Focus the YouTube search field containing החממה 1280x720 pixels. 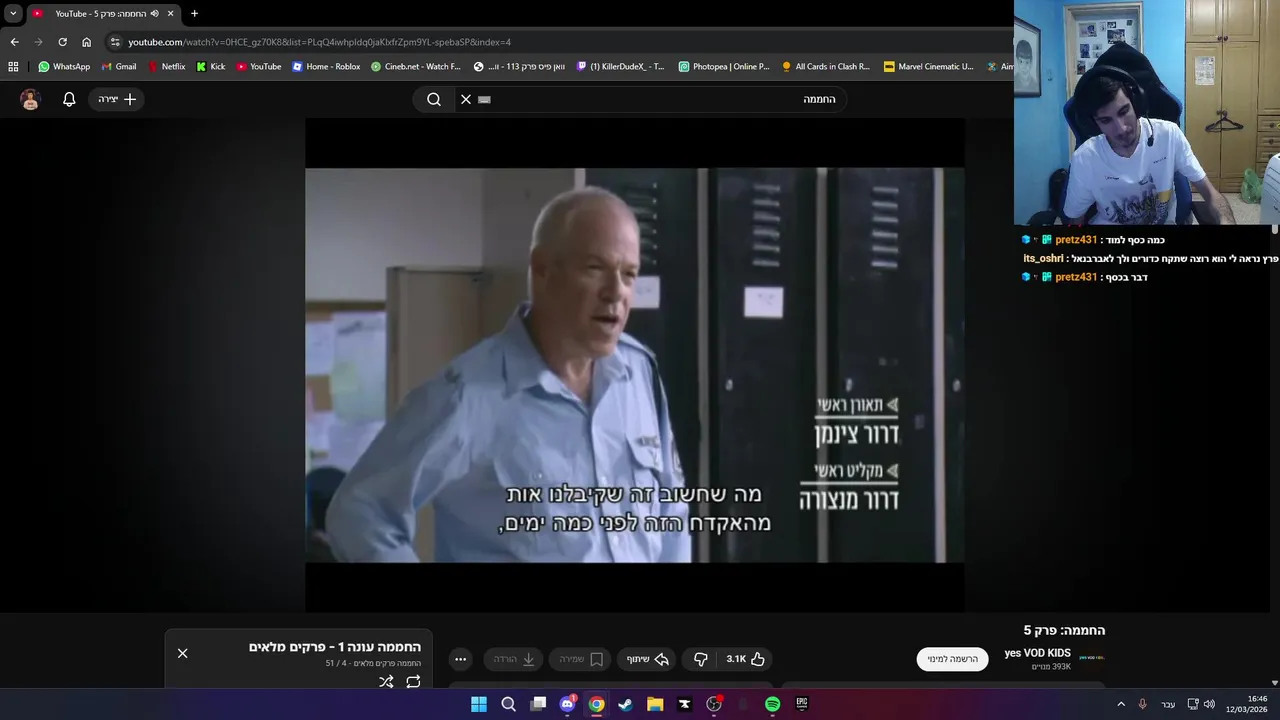point(660,99)
